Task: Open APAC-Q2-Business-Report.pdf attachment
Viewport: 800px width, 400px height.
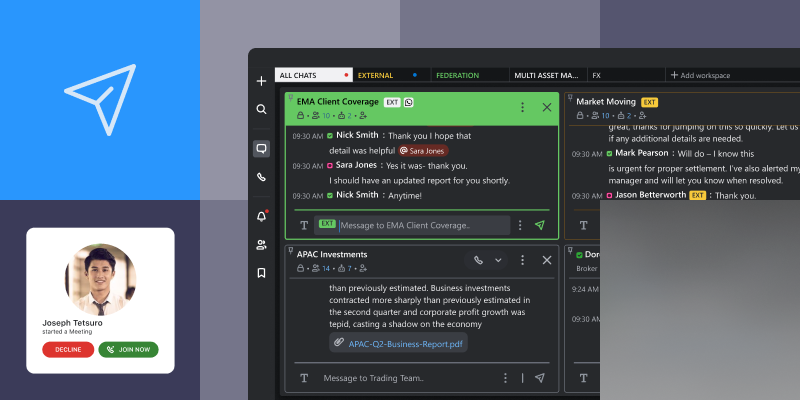Action: click(x=400, y=344)
